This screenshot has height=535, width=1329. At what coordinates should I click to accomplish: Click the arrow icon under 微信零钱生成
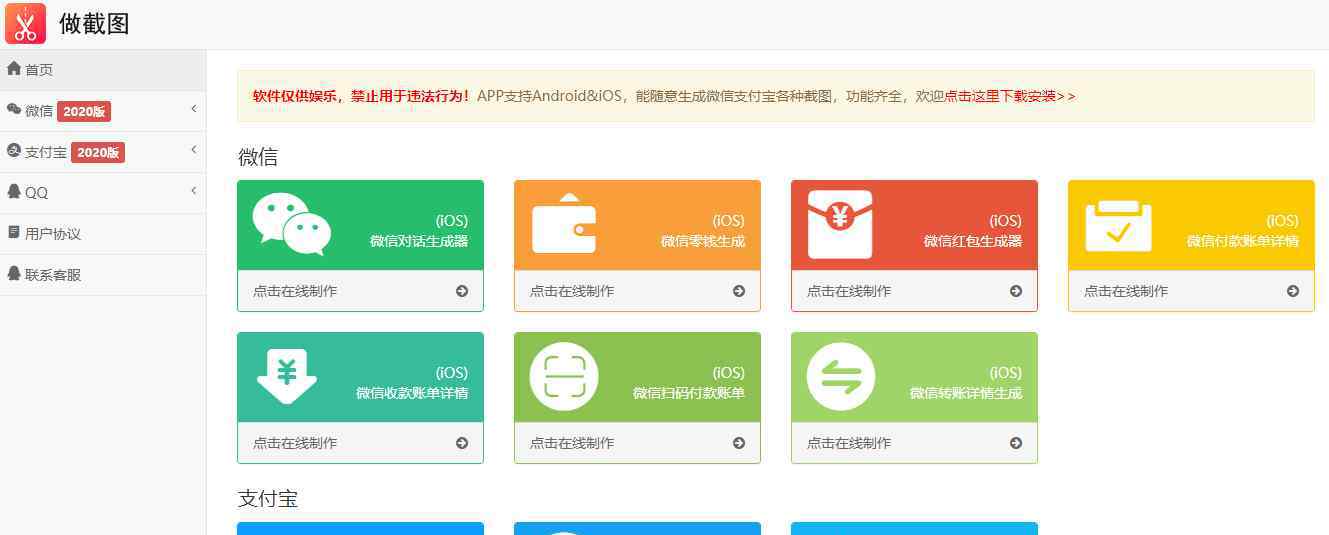tap(739, 291)
